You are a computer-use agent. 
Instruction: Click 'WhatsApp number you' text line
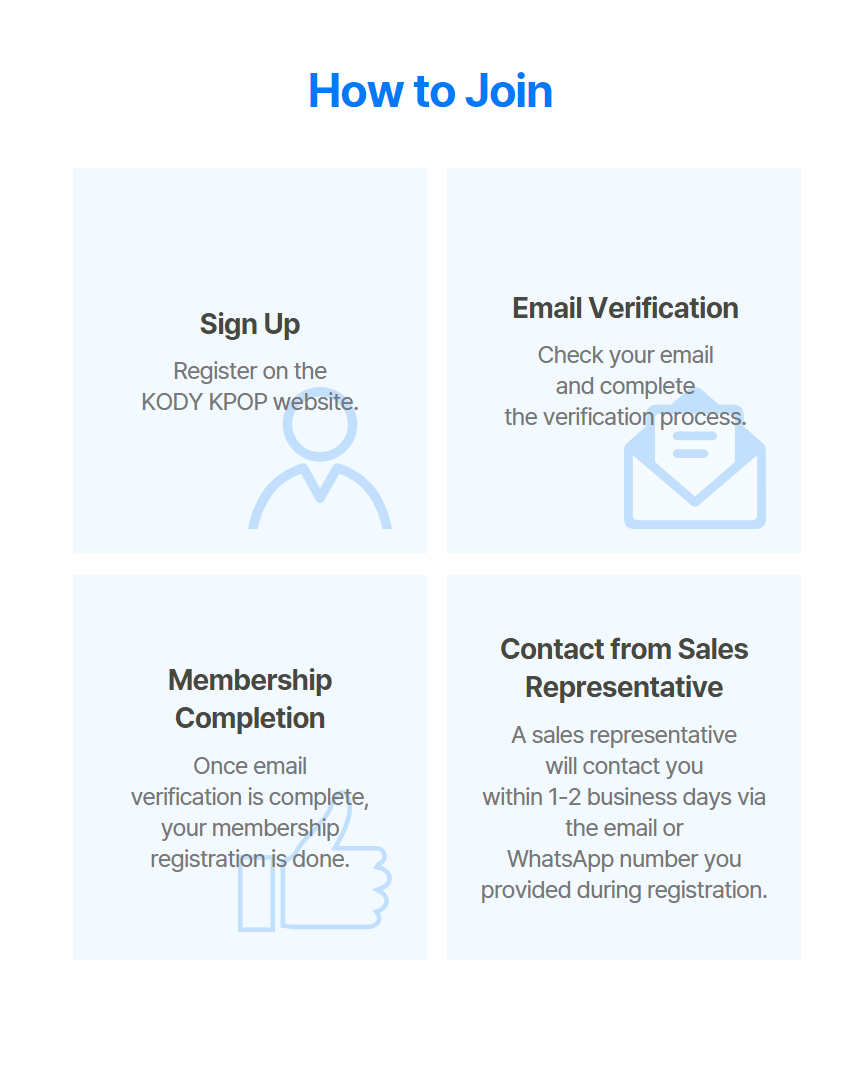pyautogui.click(x=624, y=859)
